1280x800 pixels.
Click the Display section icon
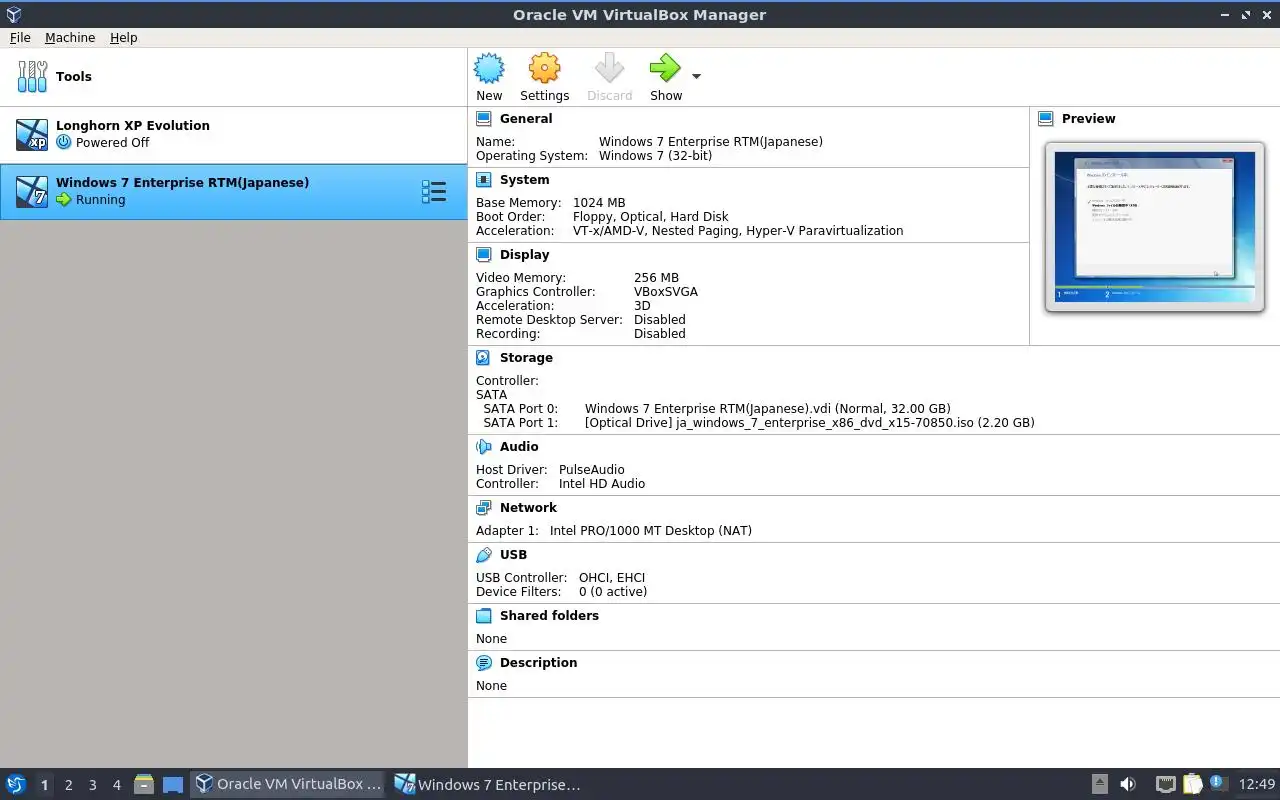coord(484,255)
